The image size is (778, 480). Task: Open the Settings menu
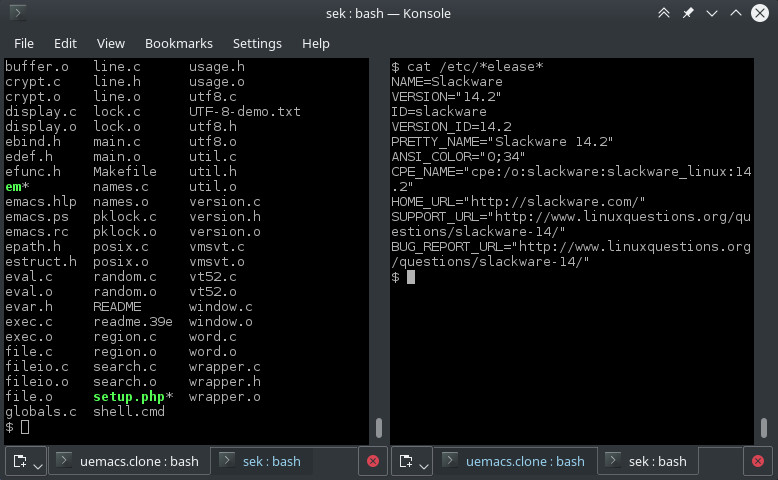pos(257,44)
